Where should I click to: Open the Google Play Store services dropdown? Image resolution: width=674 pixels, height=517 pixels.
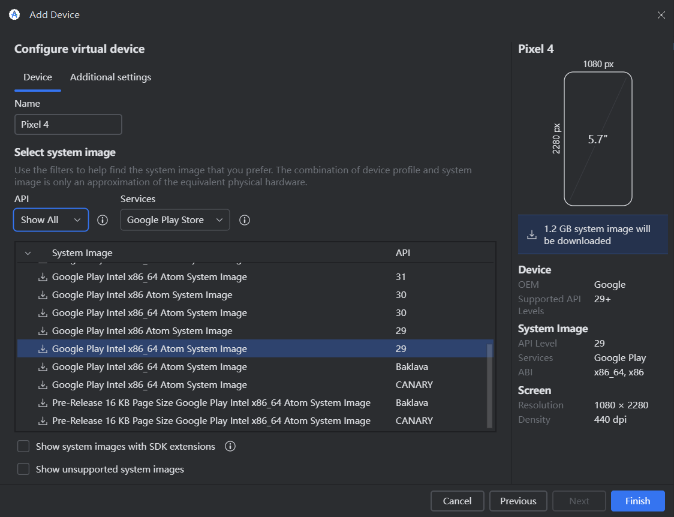pyautogui.click(x=175, y=220)
